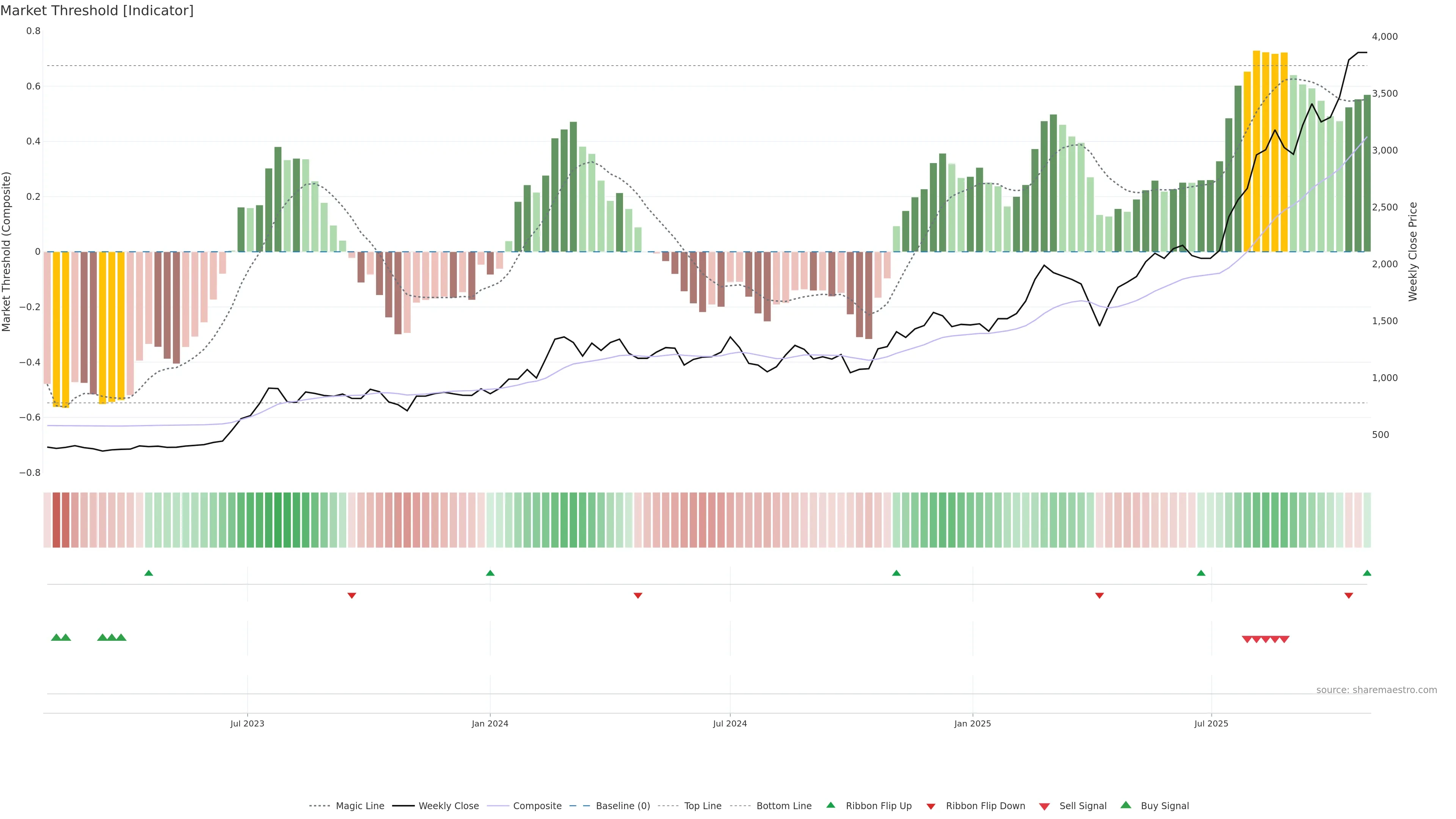Image resolution: width=1456 pixels, height=819 pixels.
Task: Click the darkest red ribbon cell at far left
Action: pyautogui.click(x=56, y=520)
